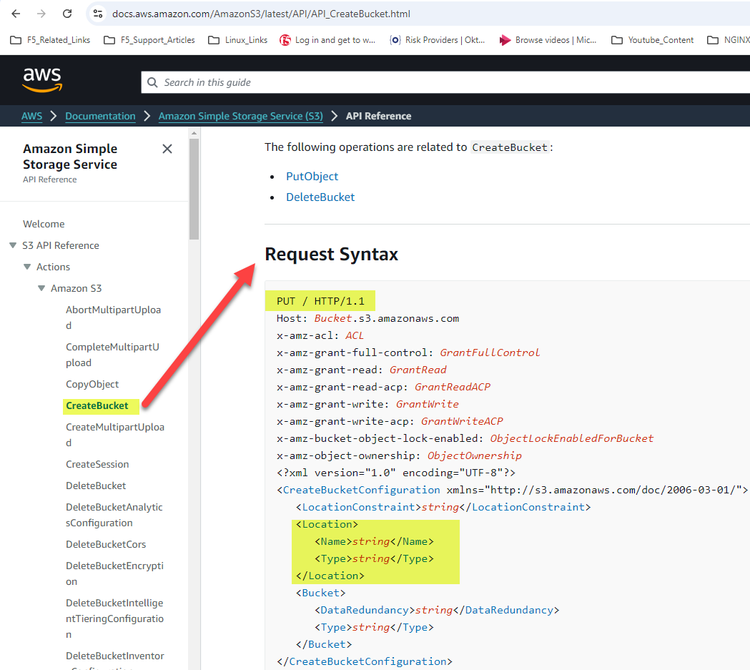Click the Documentation breadcrumb
The width and height of the screenshot is (750, 670).
(100, 116)
